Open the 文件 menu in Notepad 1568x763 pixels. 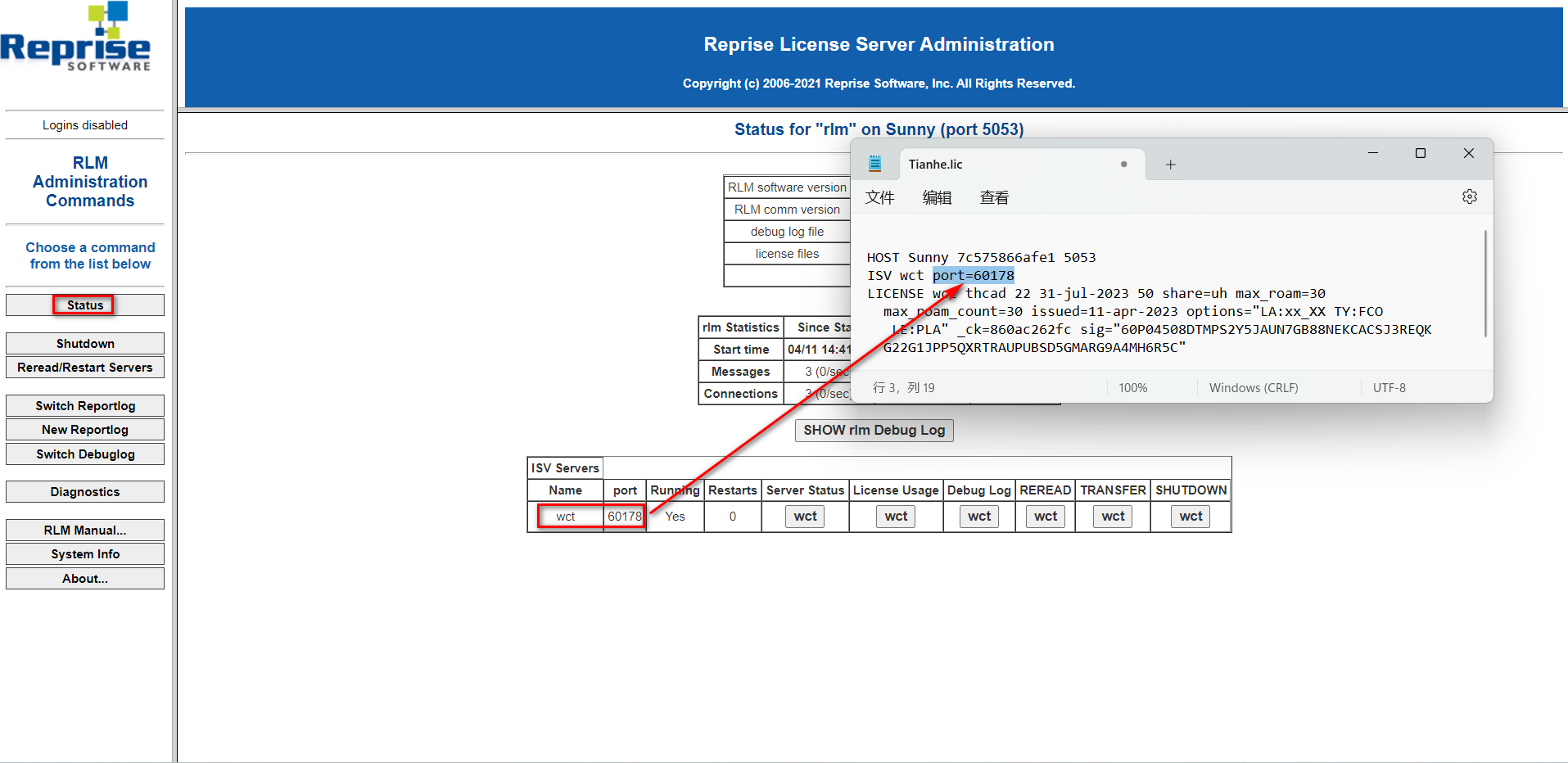[880, 197]
